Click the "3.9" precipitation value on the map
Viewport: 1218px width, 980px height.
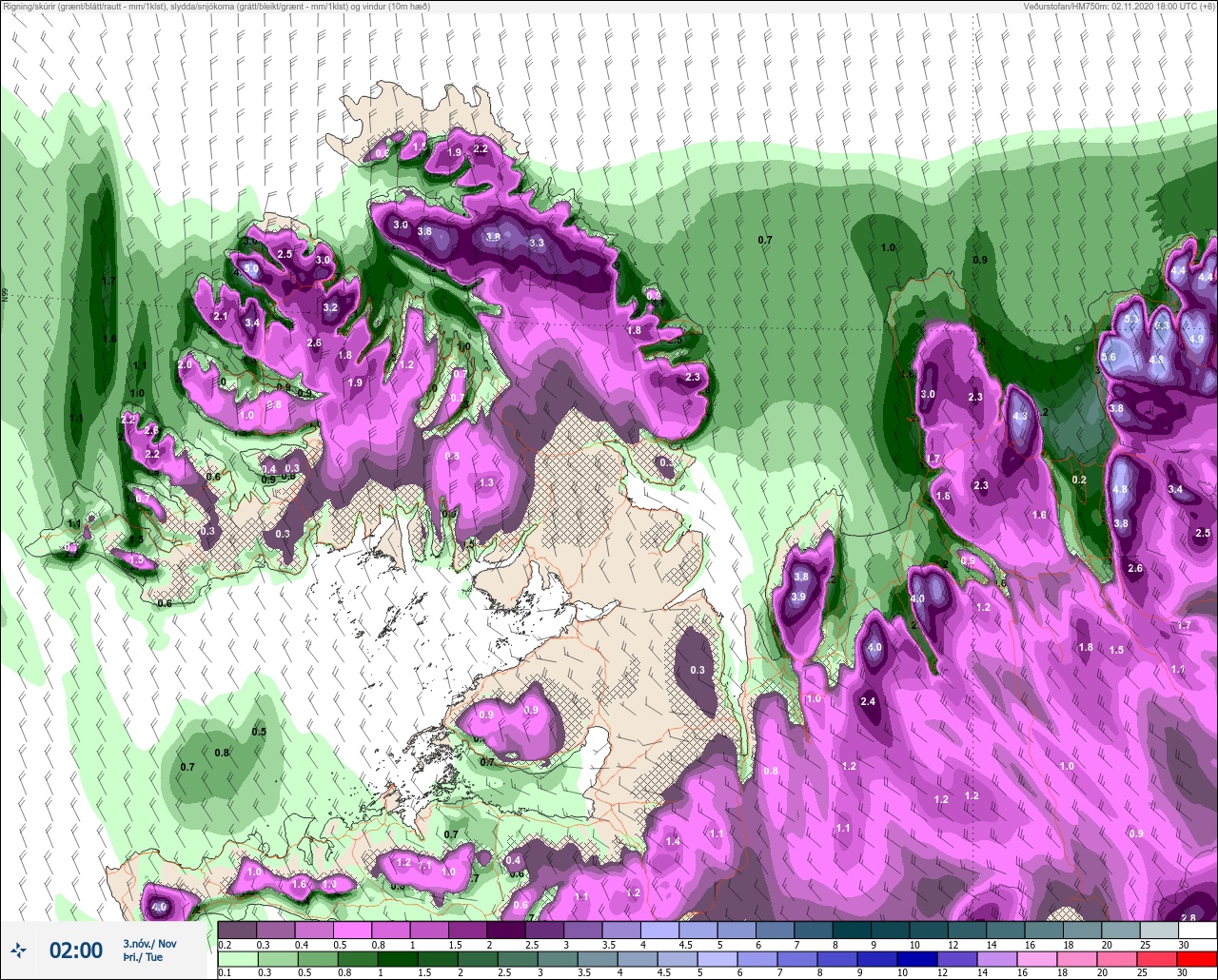[798, 597]
